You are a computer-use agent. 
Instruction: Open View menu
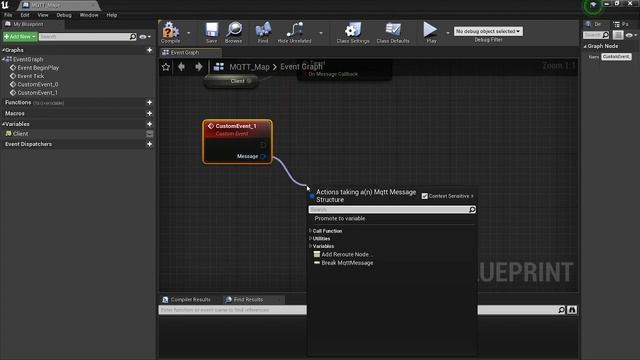pos(43,15)
